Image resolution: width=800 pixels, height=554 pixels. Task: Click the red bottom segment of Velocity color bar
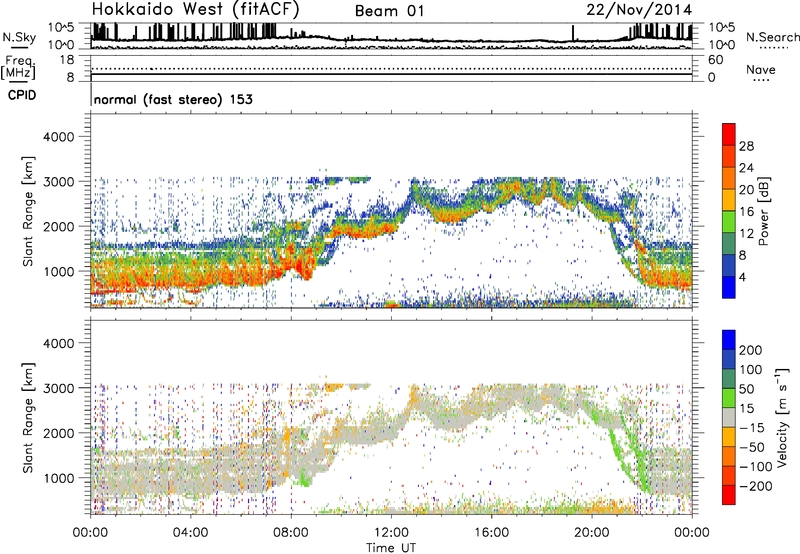(x=729, y=495)
